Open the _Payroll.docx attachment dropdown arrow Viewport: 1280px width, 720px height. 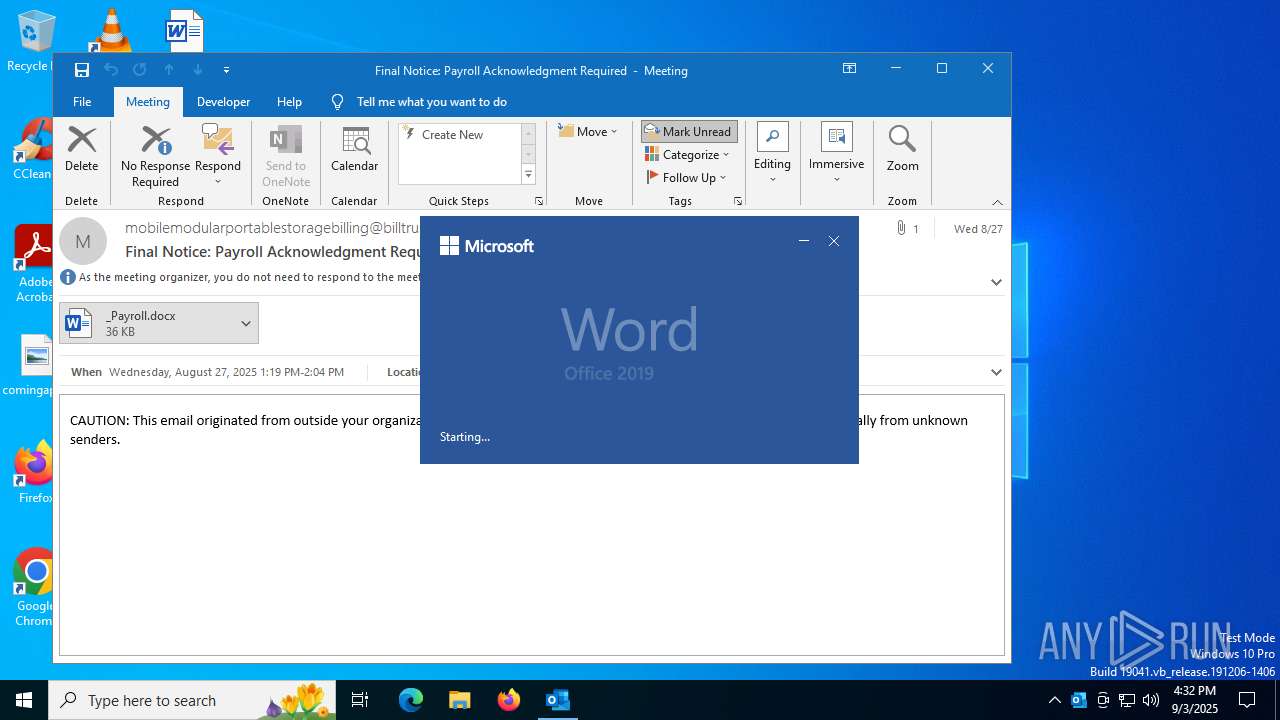(x=246, y=323)
